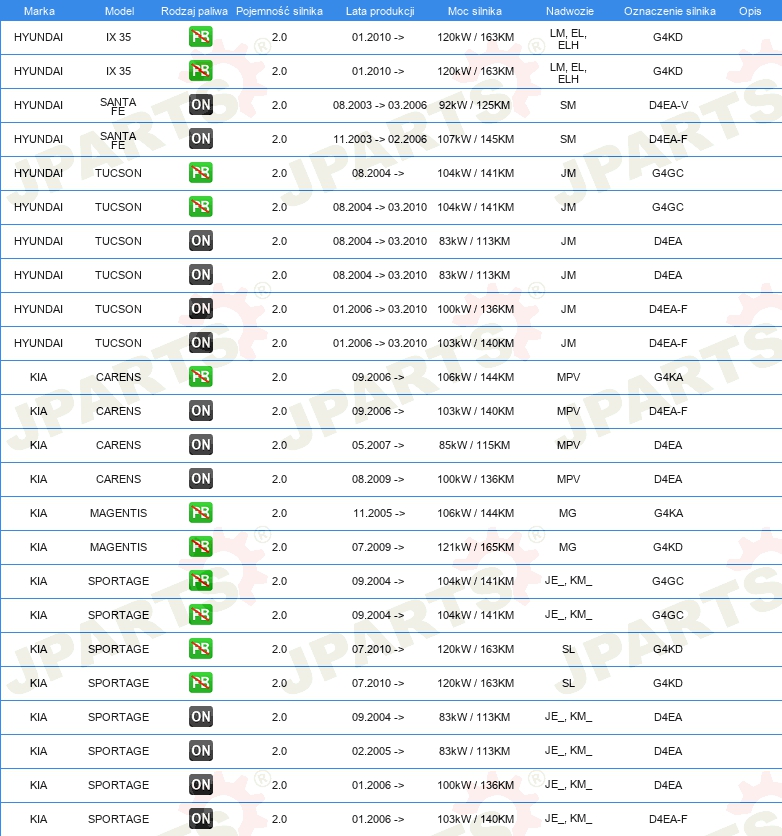Click the Oznaczenie silnika column header
This screenshot has width=782, height=836.
670,11
